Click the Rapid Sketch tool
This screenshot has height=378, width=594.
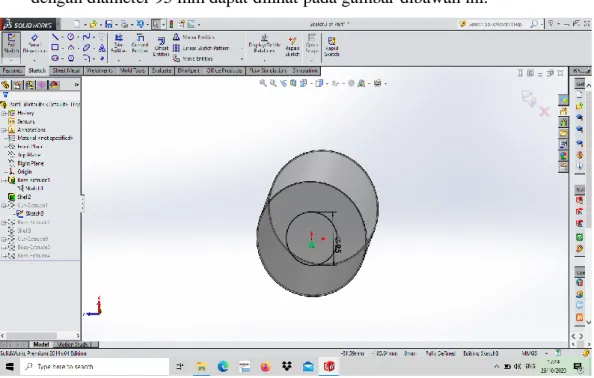point(331,46)
